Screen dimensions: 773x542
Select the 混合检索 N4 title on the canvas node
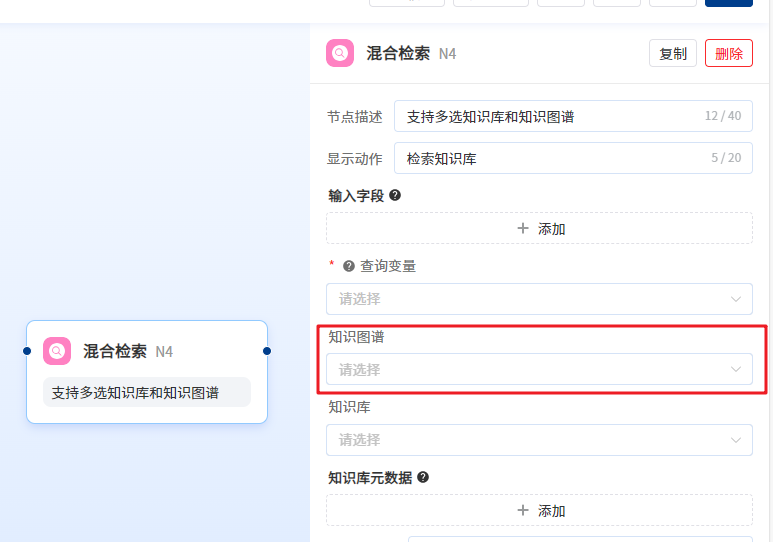point(127,351)
